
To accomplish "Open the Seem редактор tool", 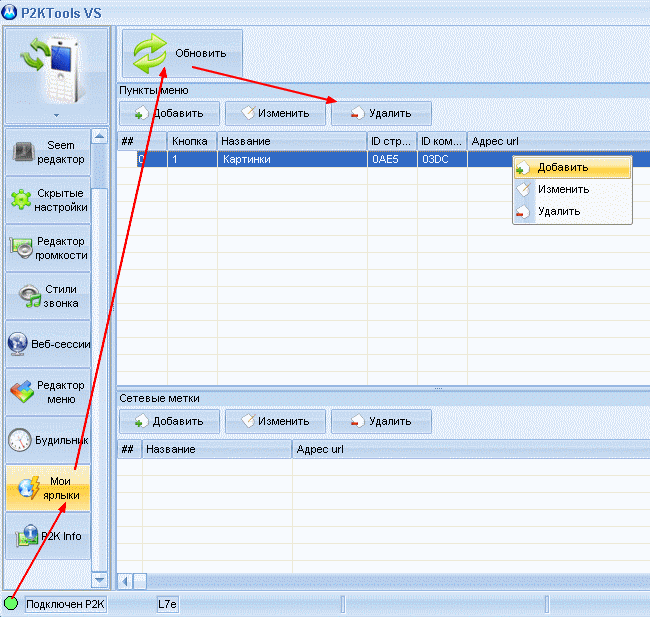I will click(x=48, y=152).
